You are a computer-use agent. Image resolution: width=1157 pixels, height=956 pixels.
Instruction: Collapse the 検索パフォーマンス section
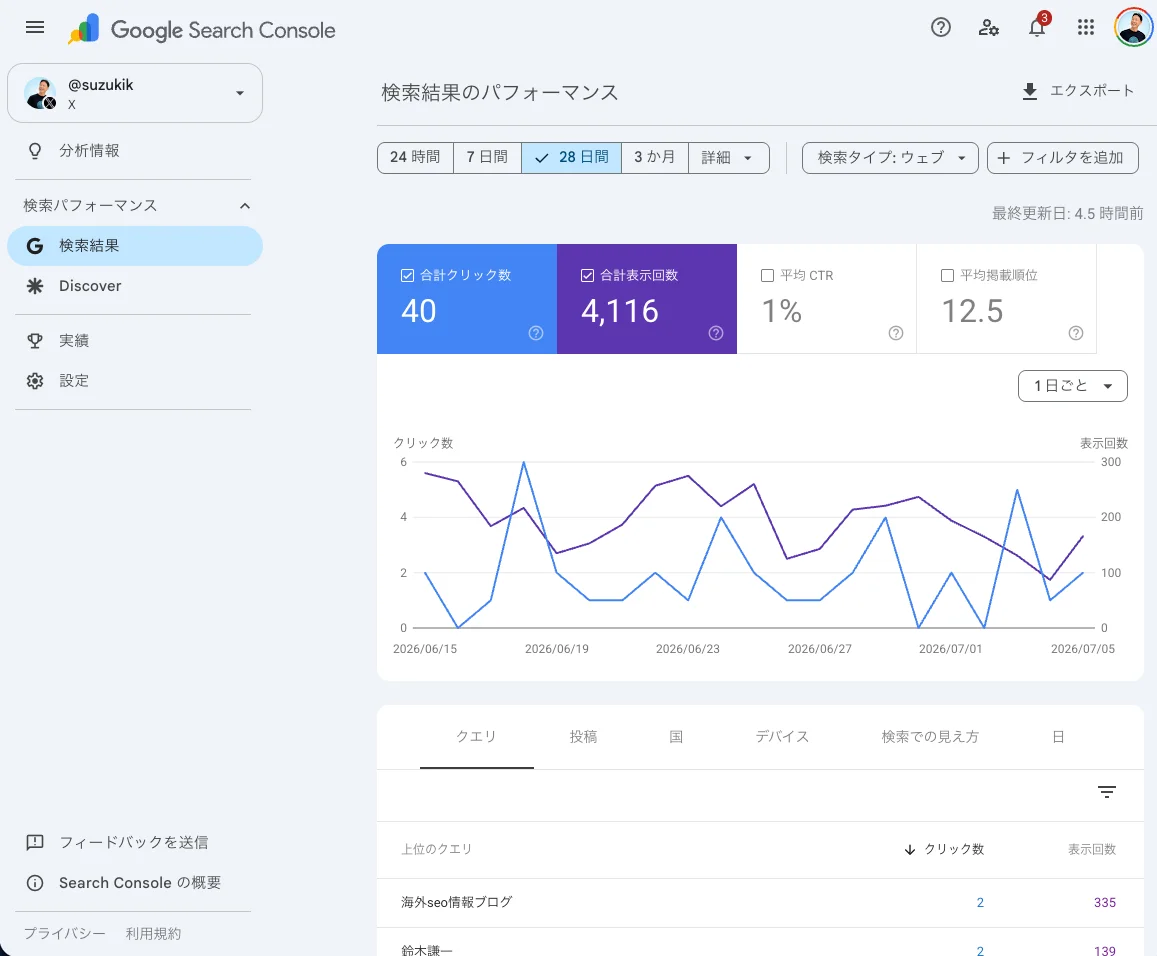[x=245, y=206]
